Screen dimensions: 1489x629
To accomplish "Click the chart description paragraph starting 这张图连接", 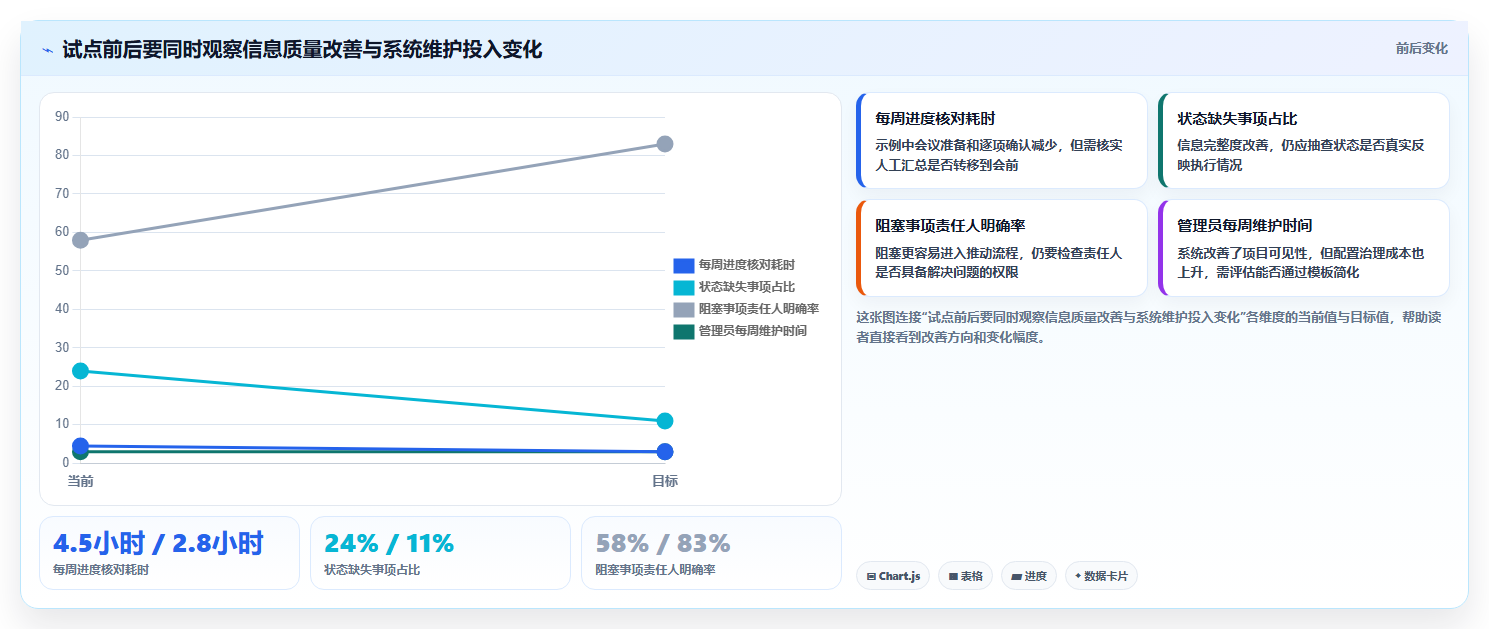I will coord(1149,327).
